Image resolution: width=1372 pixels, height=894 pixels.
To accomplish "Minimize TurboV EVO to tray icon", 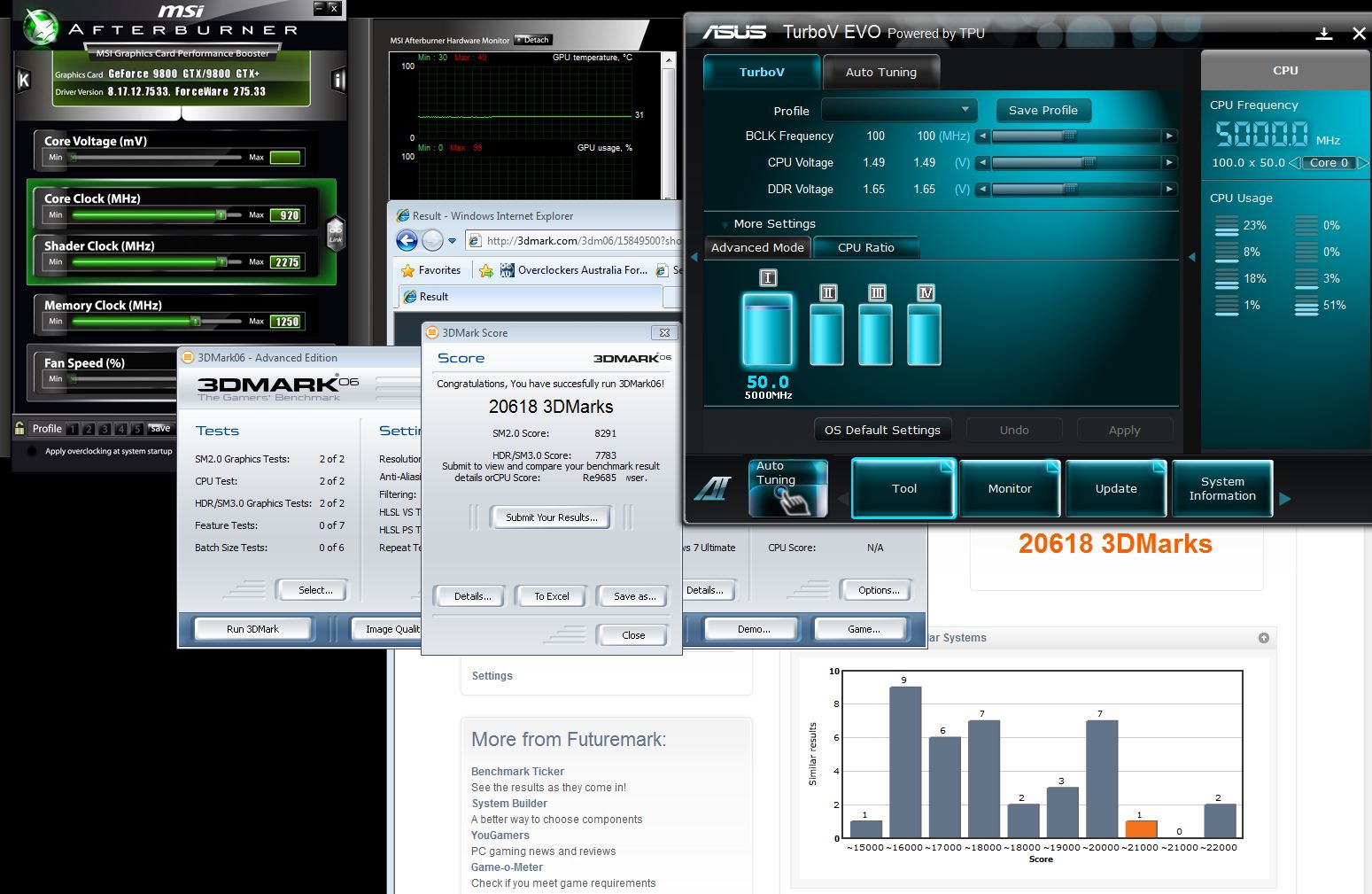I will [1324, 34].
